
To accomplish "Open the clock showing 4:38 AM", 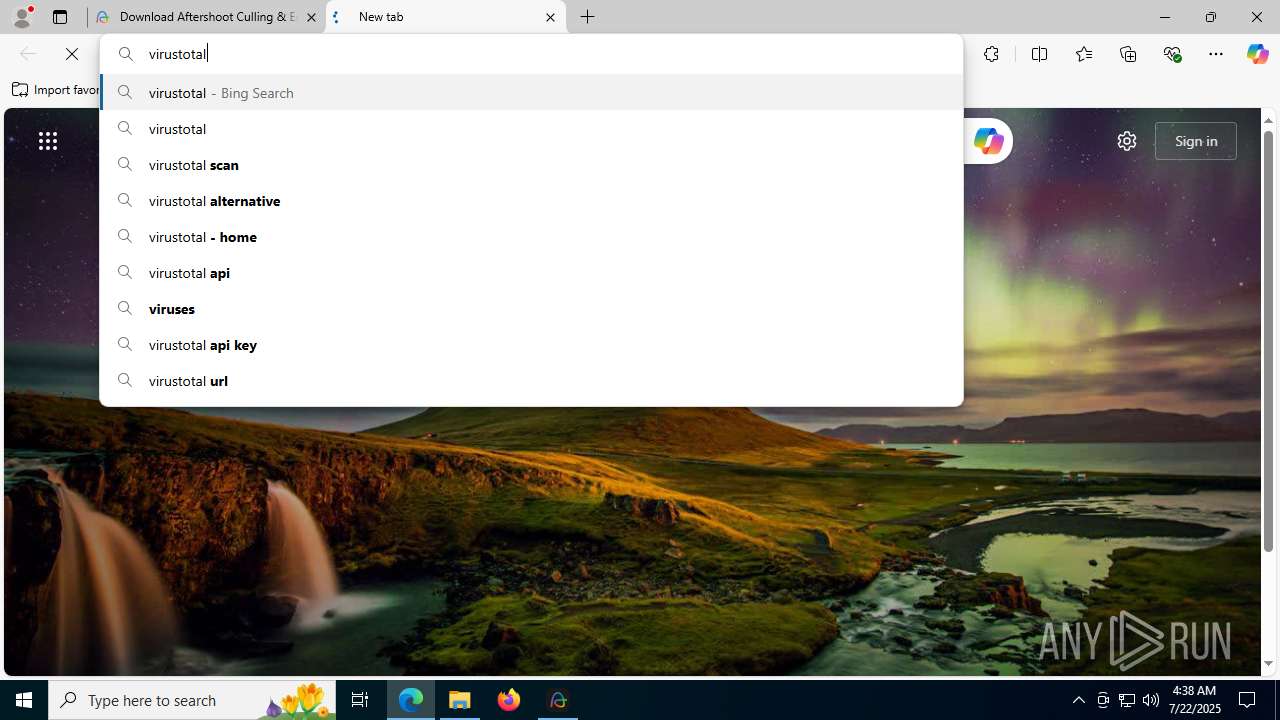I will 1194,700.
